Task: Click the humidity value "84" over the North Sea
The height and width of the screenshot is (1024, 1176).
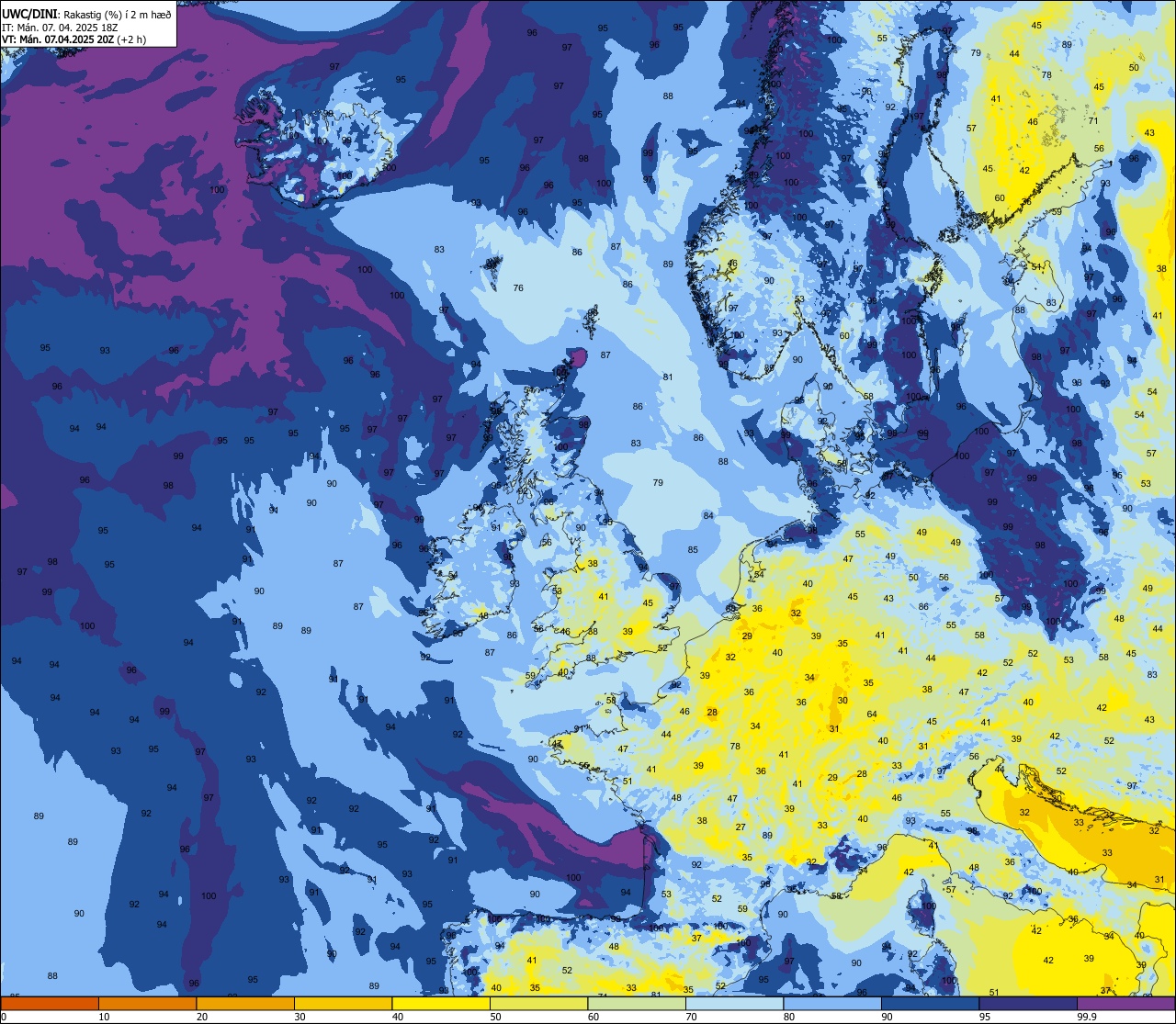Action: 707,515
